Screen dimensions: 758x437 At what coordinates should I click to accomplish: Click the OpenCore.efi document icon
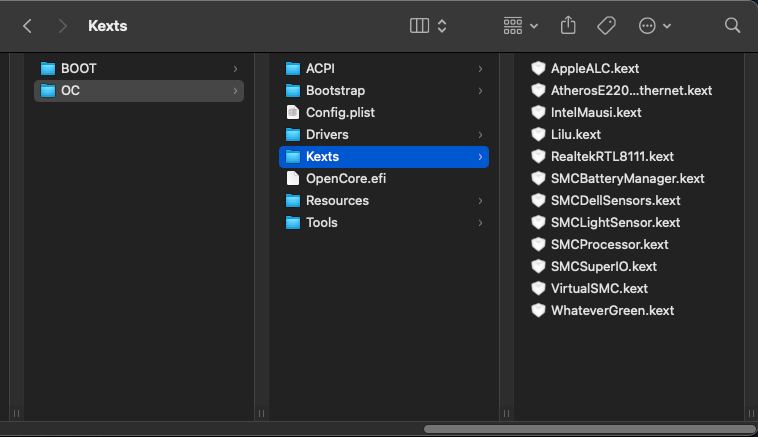(x=292, y=178)
